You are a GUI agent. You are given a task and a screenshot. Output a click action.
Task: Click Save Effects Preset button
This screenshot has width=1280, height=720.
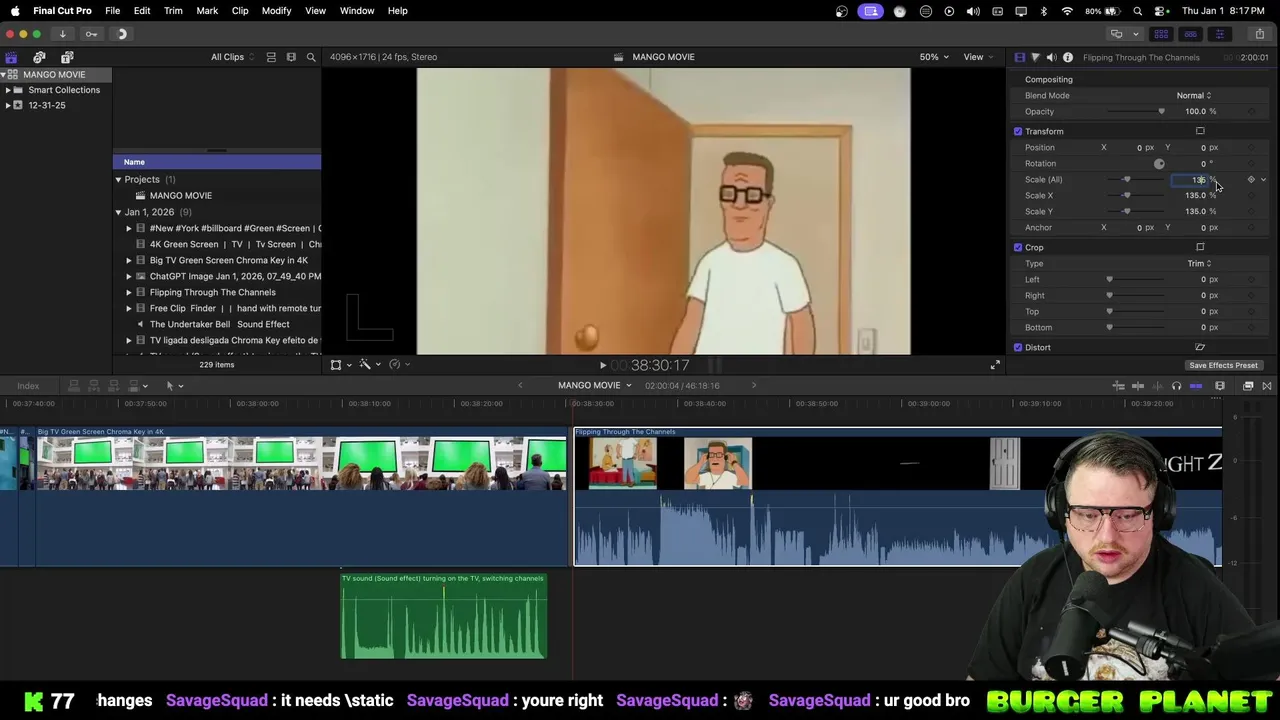[1223, 365]
